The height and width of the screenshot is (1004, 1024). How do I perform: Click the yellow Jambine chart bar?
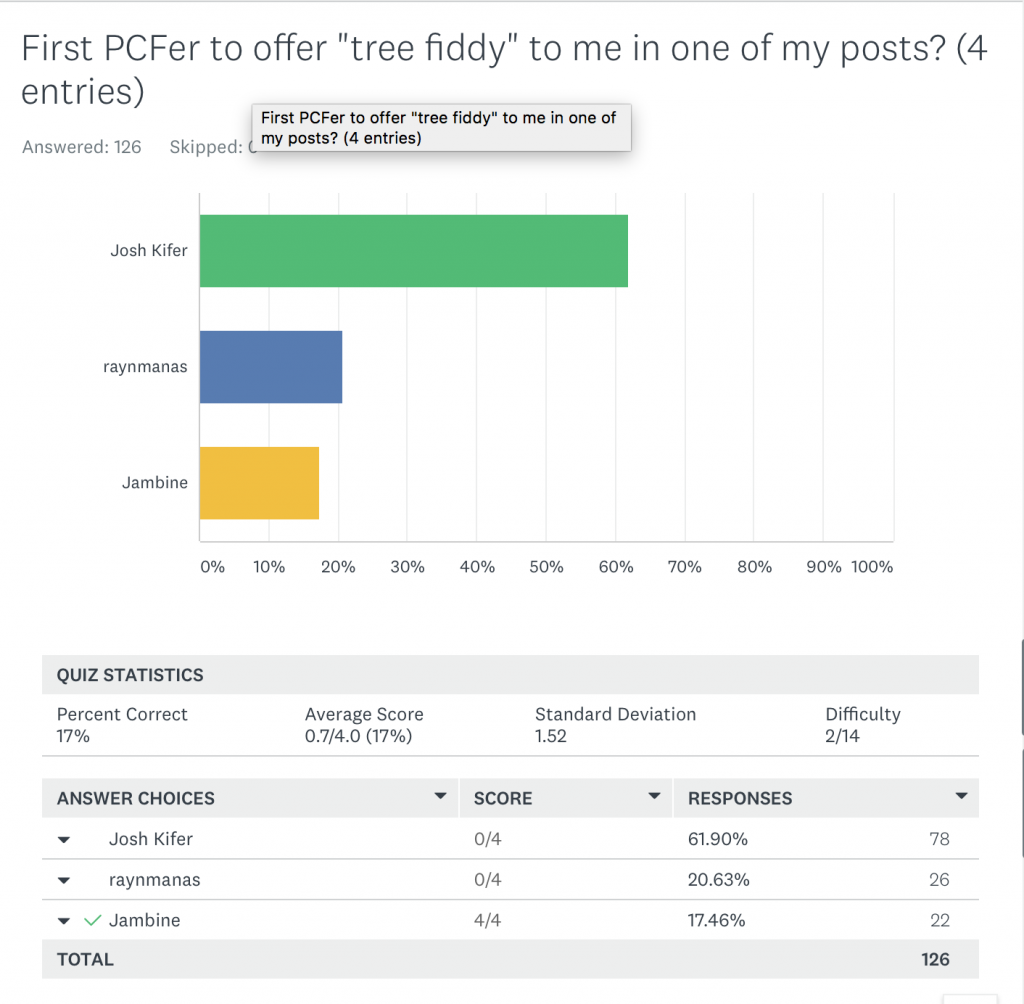pyautogui.click(x=259, y=483)
